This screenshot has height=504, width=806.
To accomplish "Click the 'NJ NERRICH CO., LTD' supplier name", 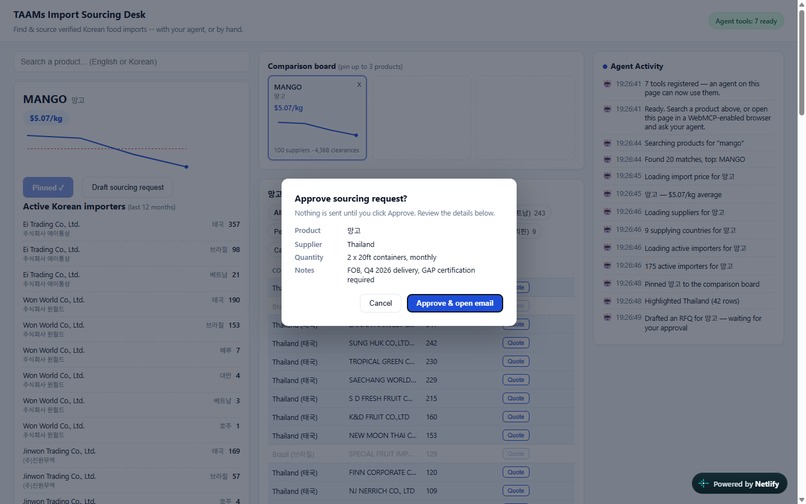I will point(381,491).
